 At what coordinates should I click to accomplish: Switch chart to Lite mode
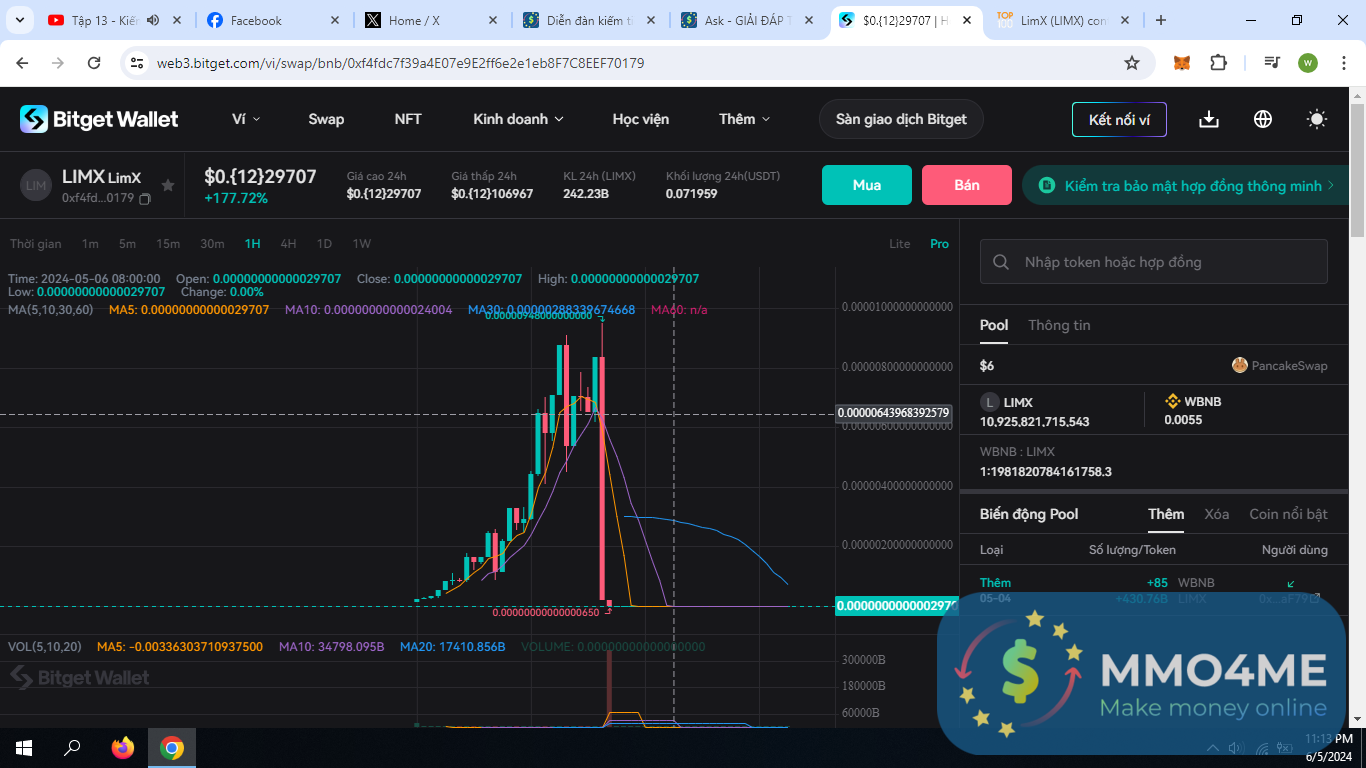(x=900, y=244)
